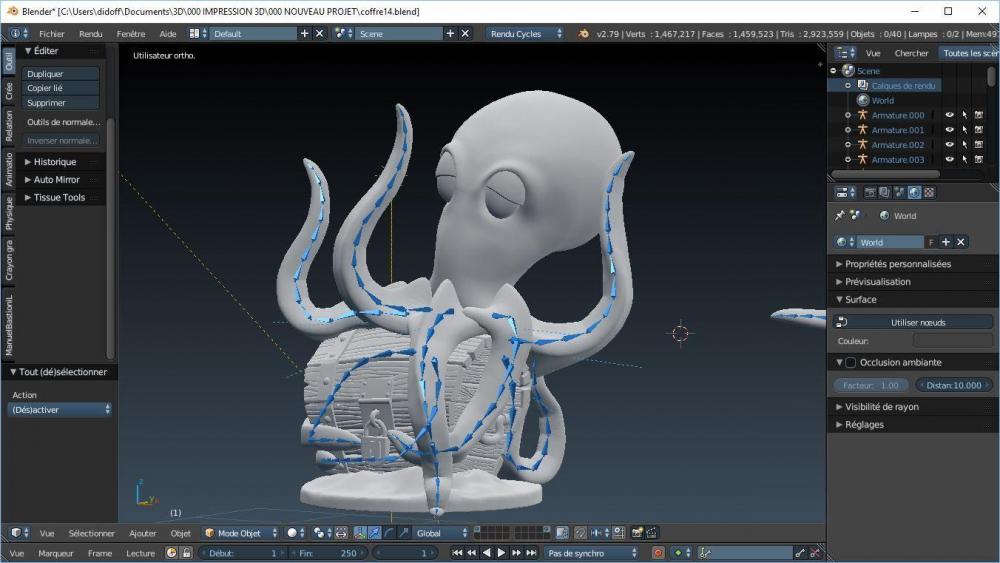Click the timeline play forward button

point(502,553)
